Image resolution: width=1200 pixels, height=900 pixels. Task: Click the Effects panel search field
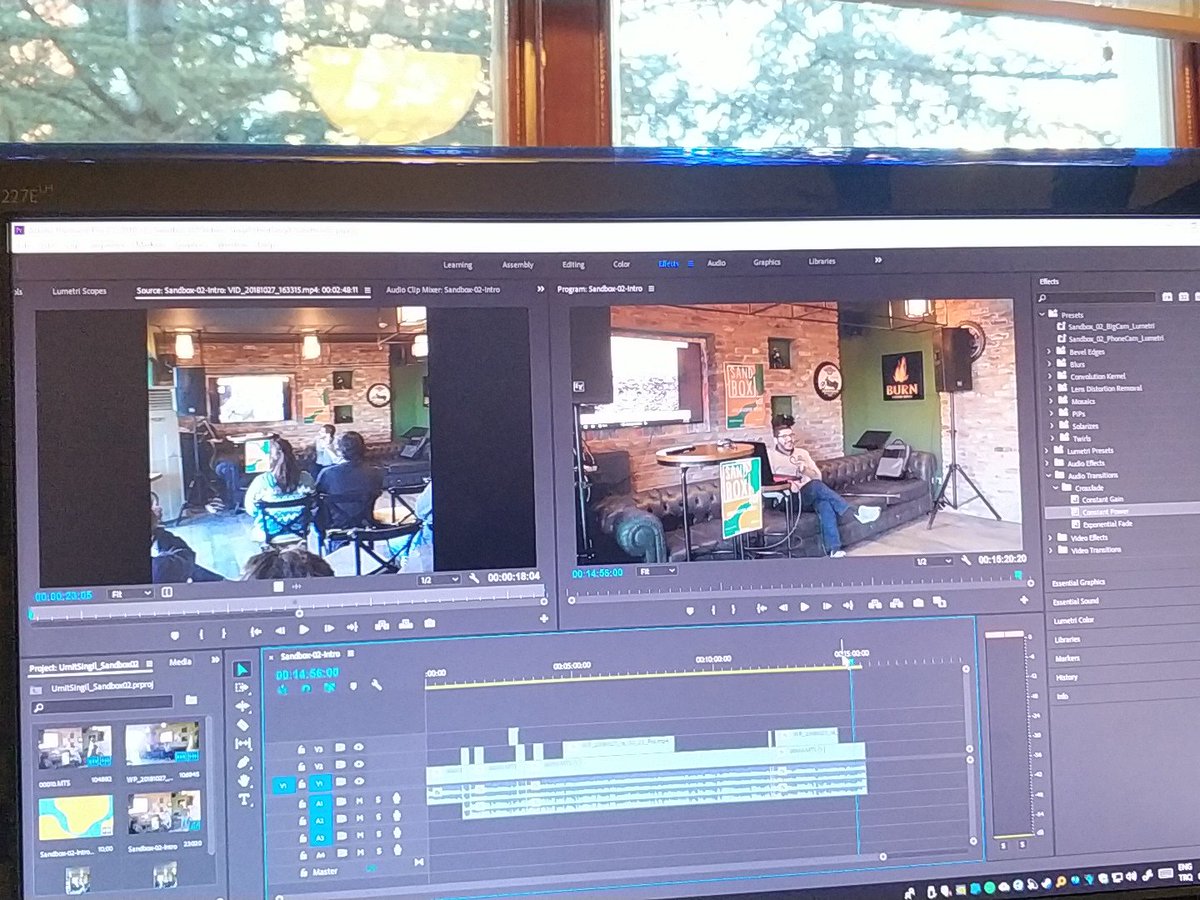(1098, 297)
